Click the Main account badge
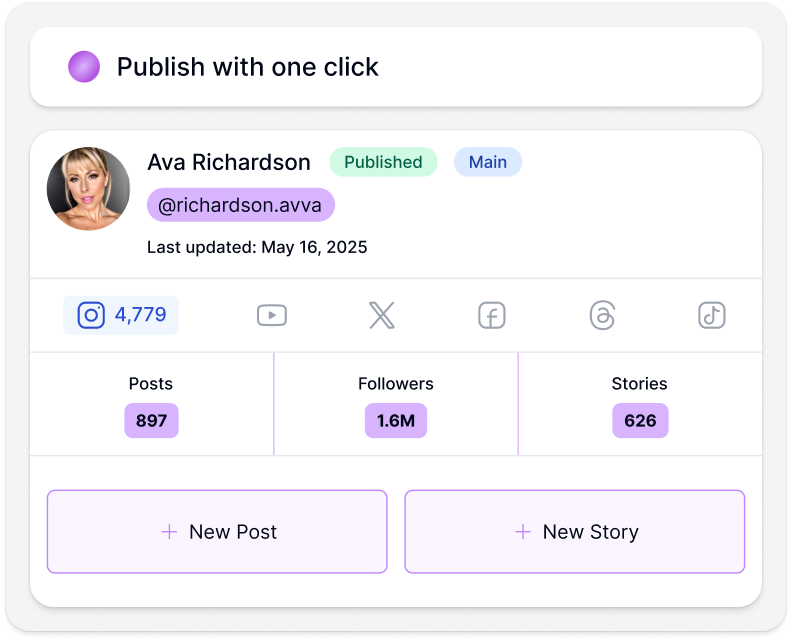 click(x=488, y=162)
